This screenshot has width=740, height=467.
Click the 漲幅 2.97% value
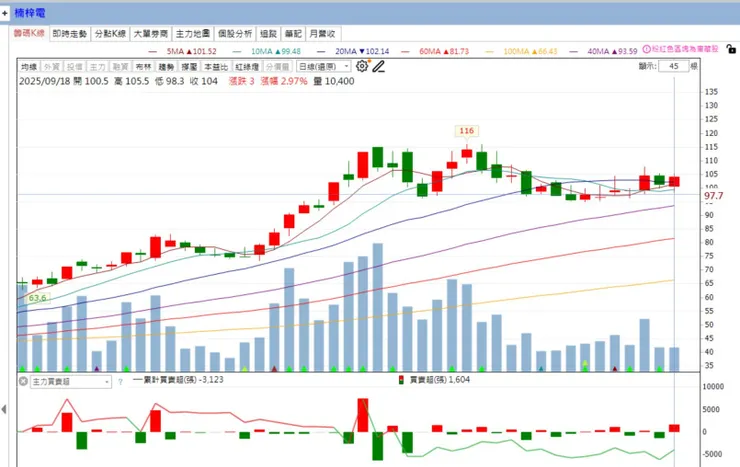point(284,81)
